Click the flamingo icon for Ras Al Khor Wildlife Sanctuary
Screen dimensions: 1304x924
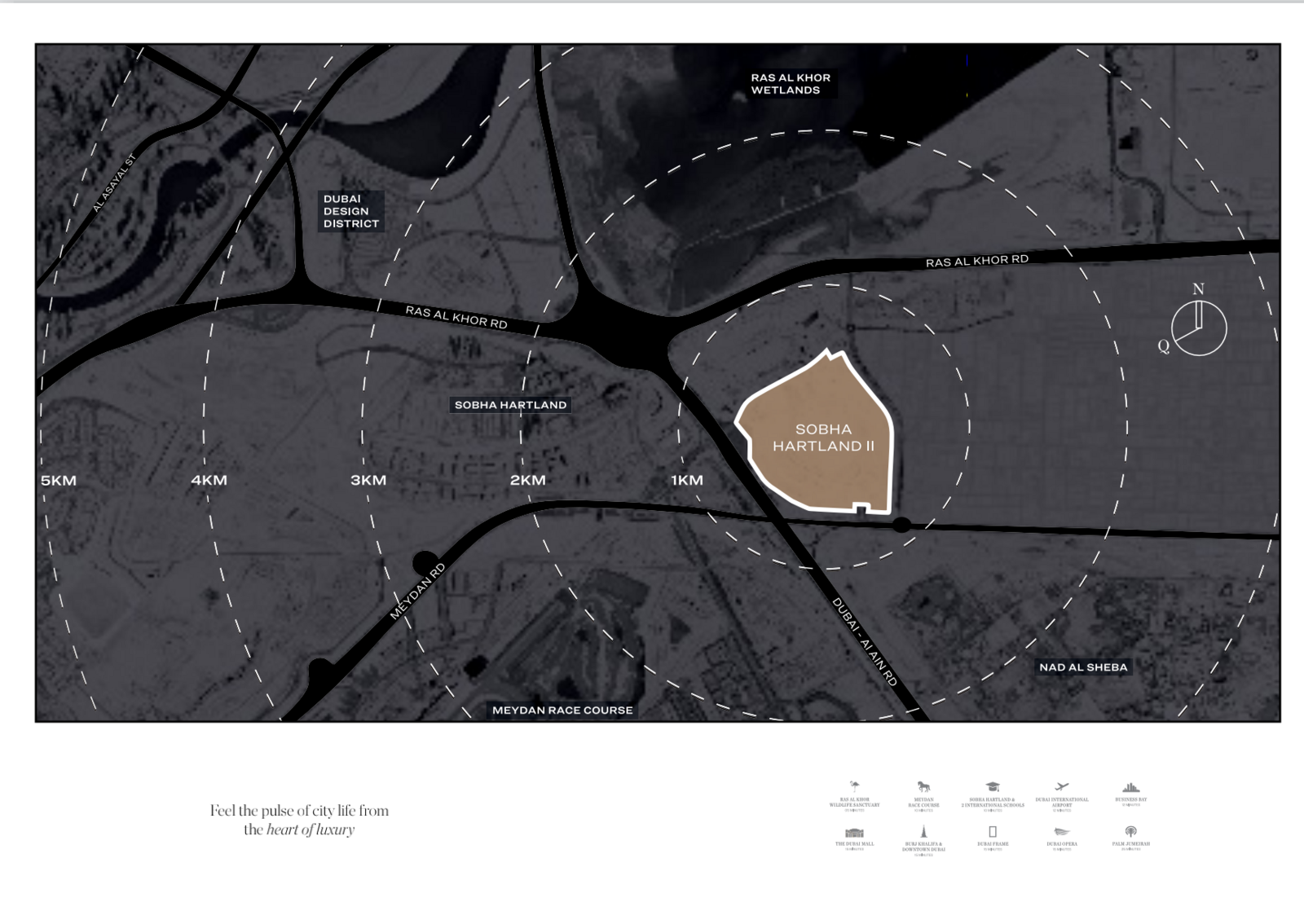(854, 786)
